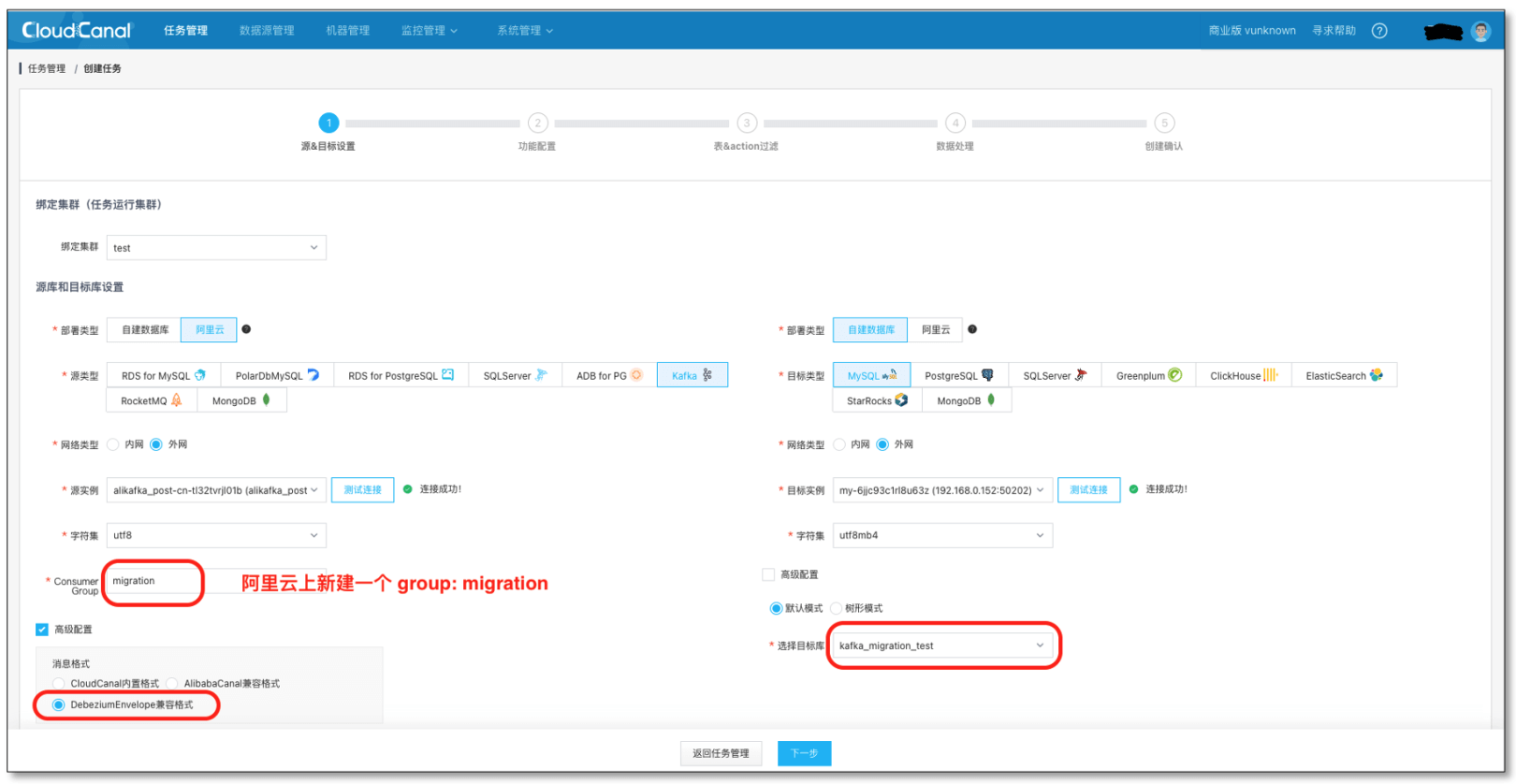The width and height of the screenshot is (1516, 784).
Task: Click 下一步 next step button
Action: click(x=804, y=753)
